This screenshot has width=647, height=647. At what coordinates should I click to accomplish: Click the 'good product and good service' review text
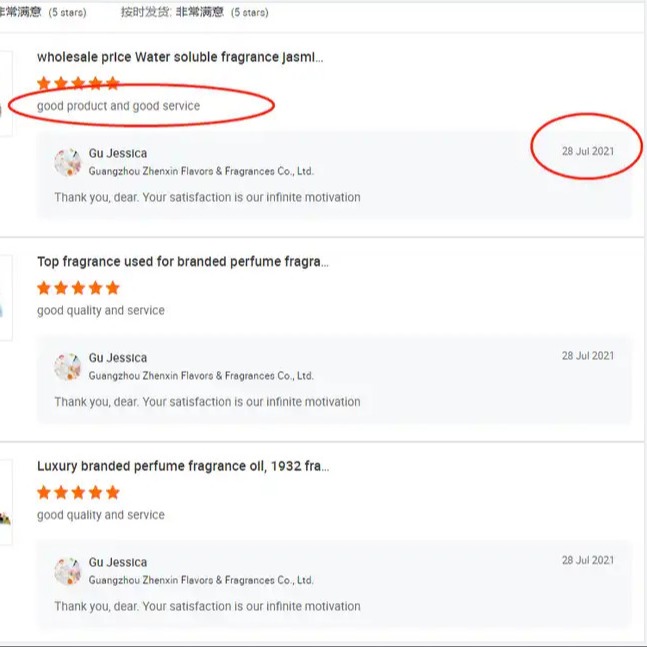point(118,106)
